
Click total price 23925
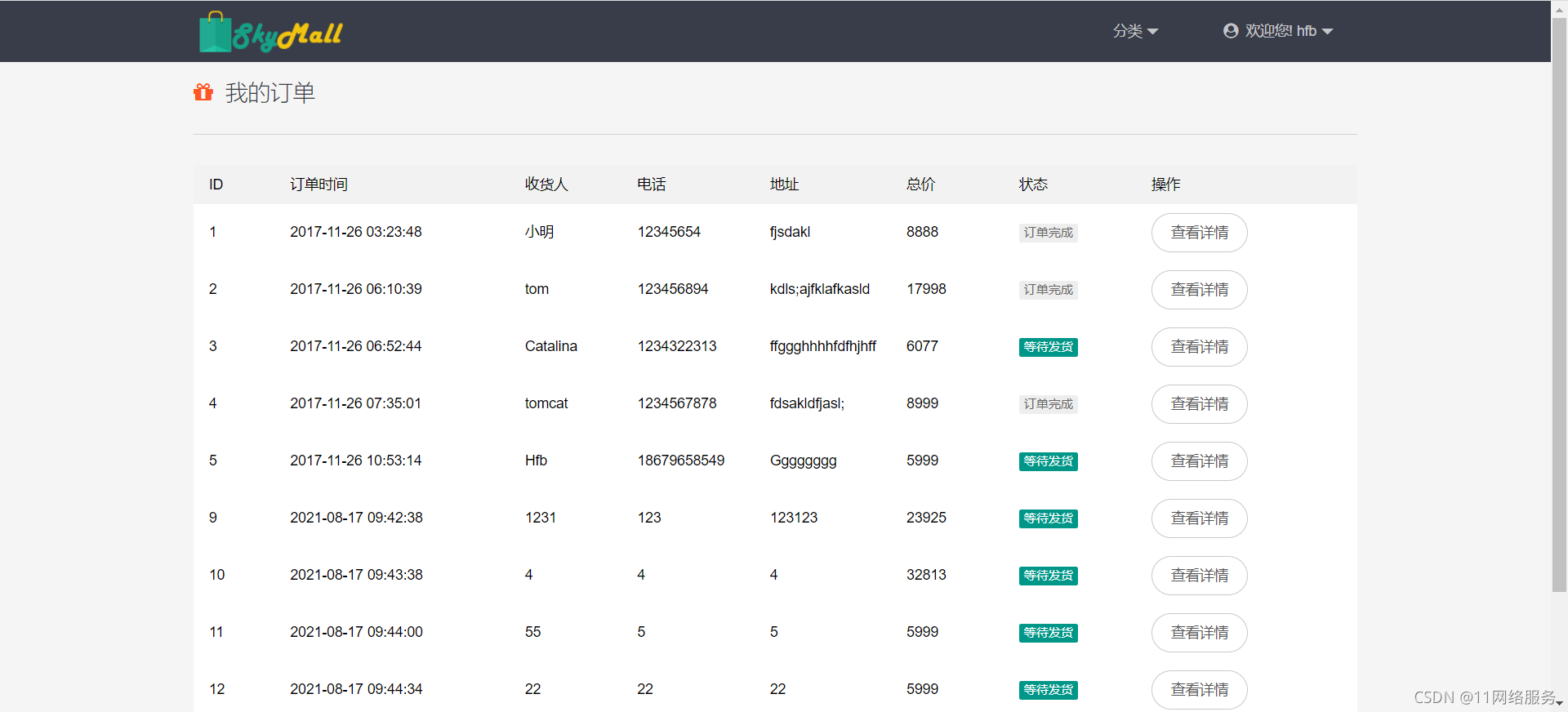(x=927, y=518)
